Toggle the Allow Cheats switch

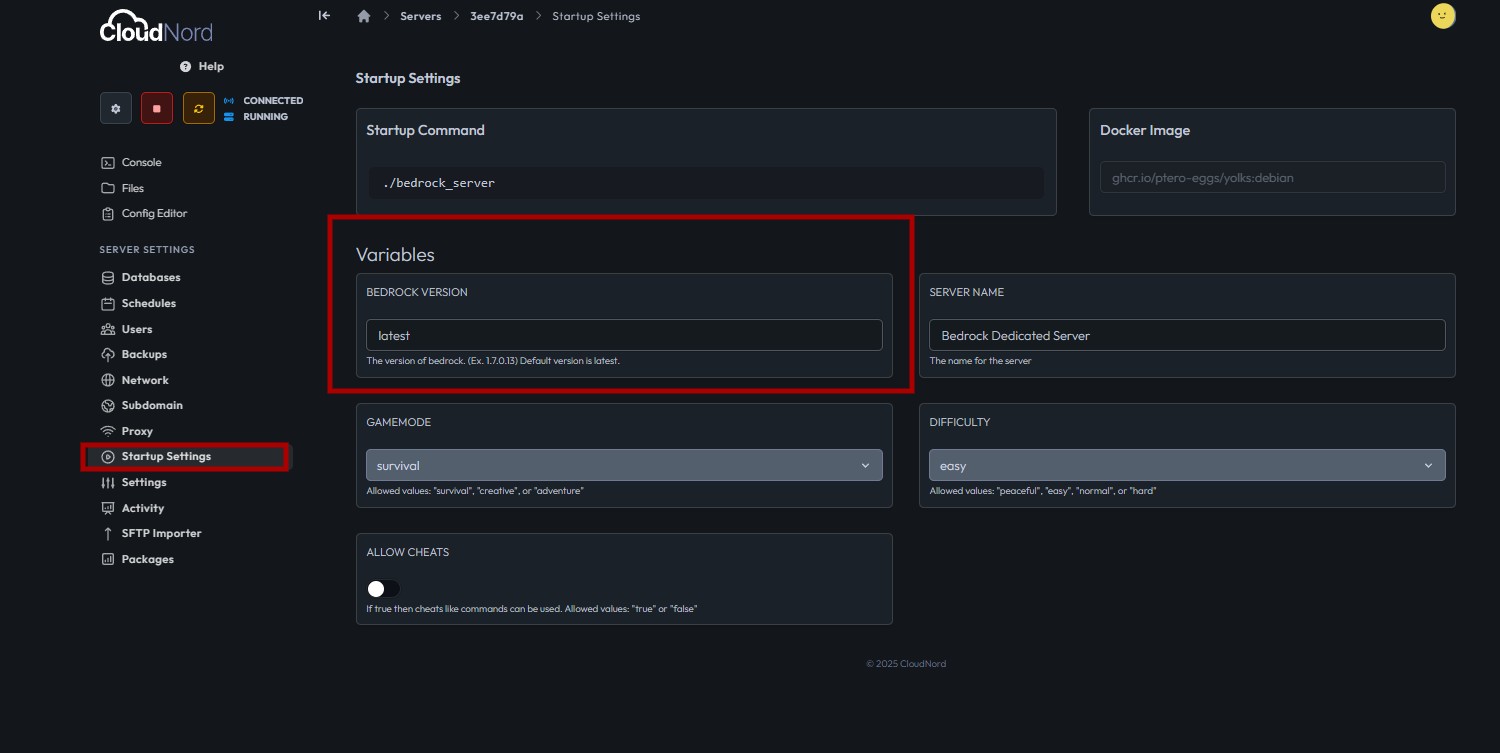point(383,589)
